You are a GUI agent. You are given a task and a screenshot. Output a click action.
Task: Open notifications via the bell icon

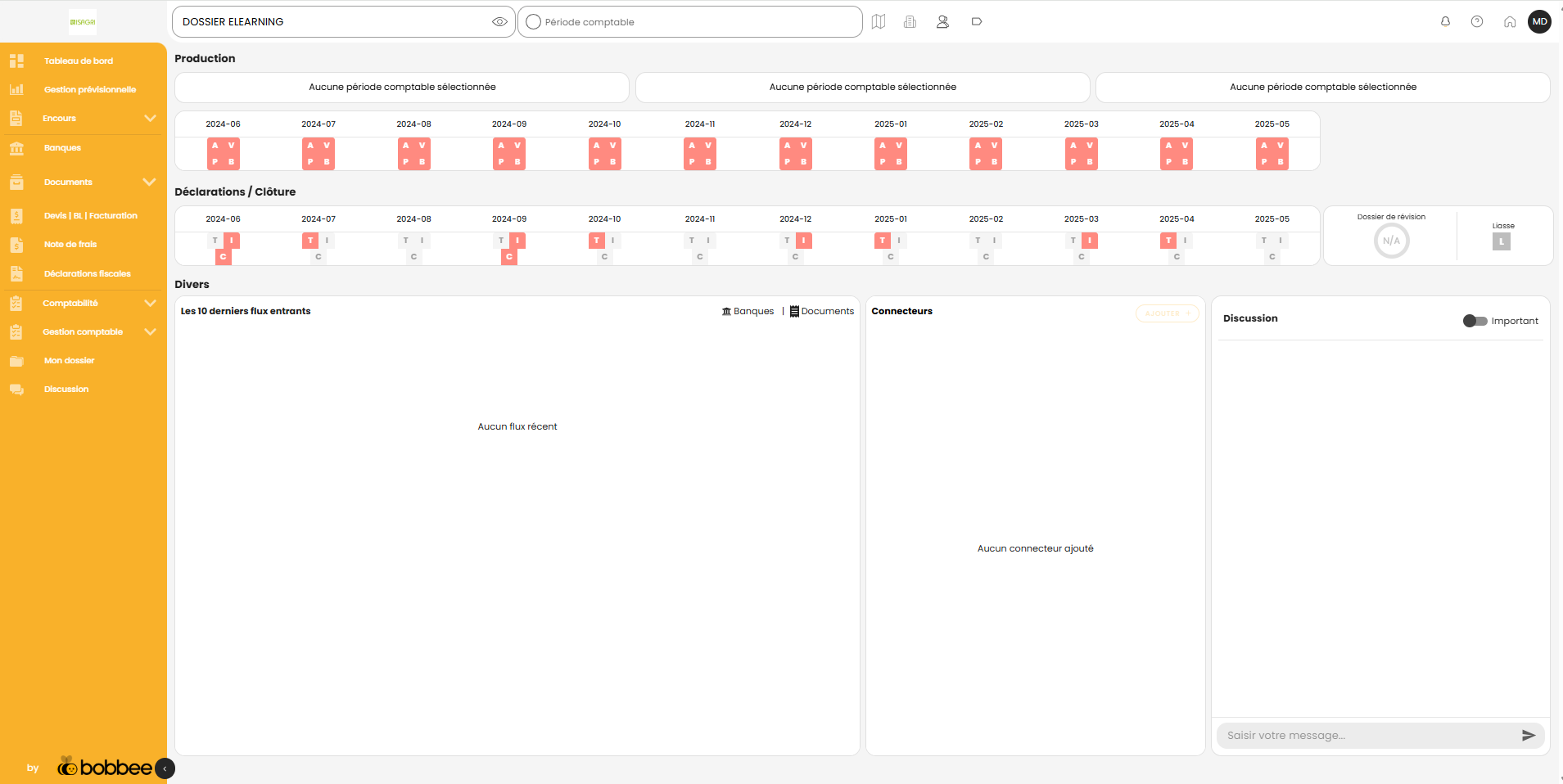point(1444,21)
